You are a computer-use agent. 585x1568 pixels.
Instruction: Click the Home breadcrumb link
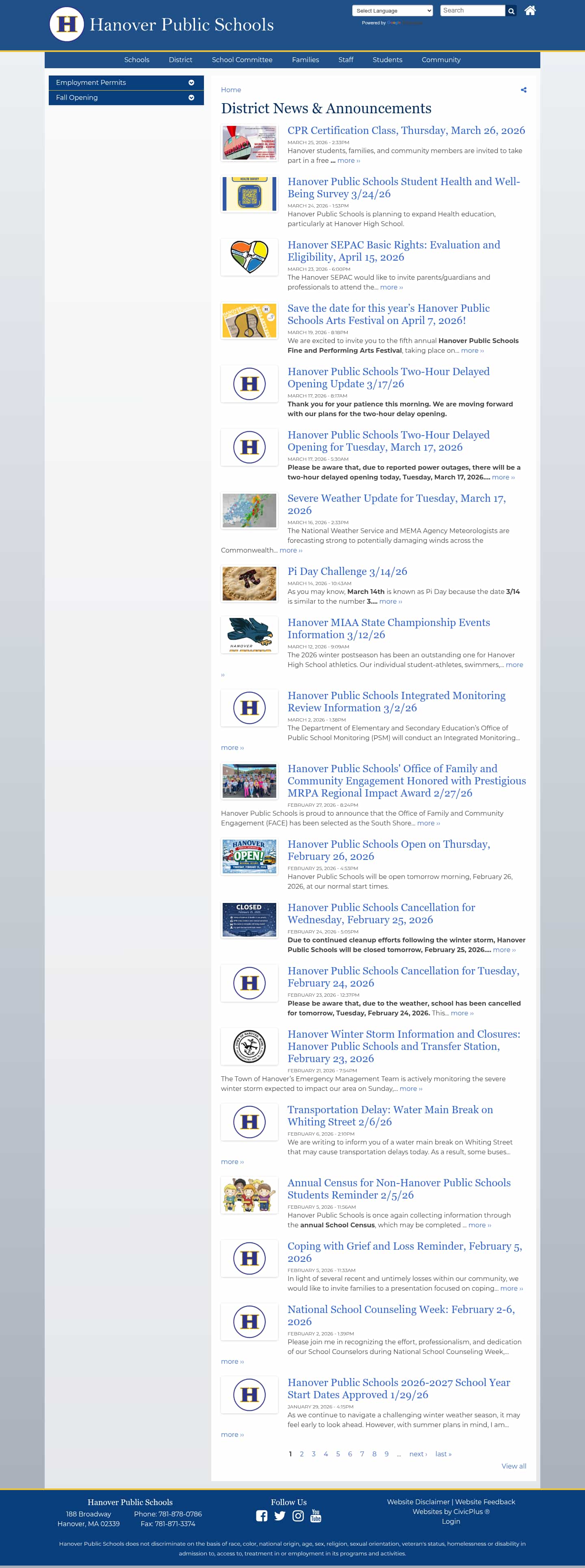(231, 90)
